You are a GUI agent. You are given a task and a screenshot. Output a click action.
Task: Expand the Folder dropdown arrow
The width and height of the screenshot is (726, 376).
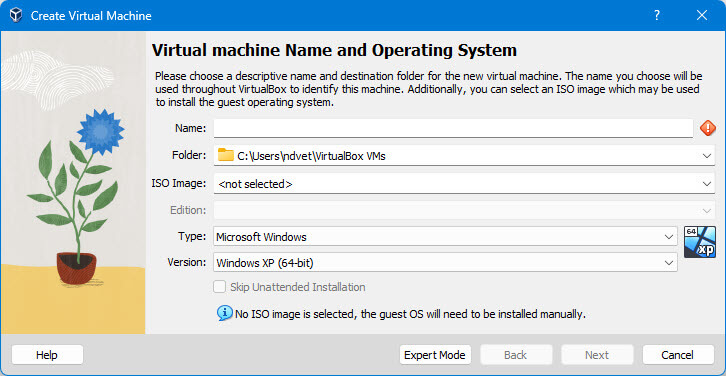[x=707, y=156]
